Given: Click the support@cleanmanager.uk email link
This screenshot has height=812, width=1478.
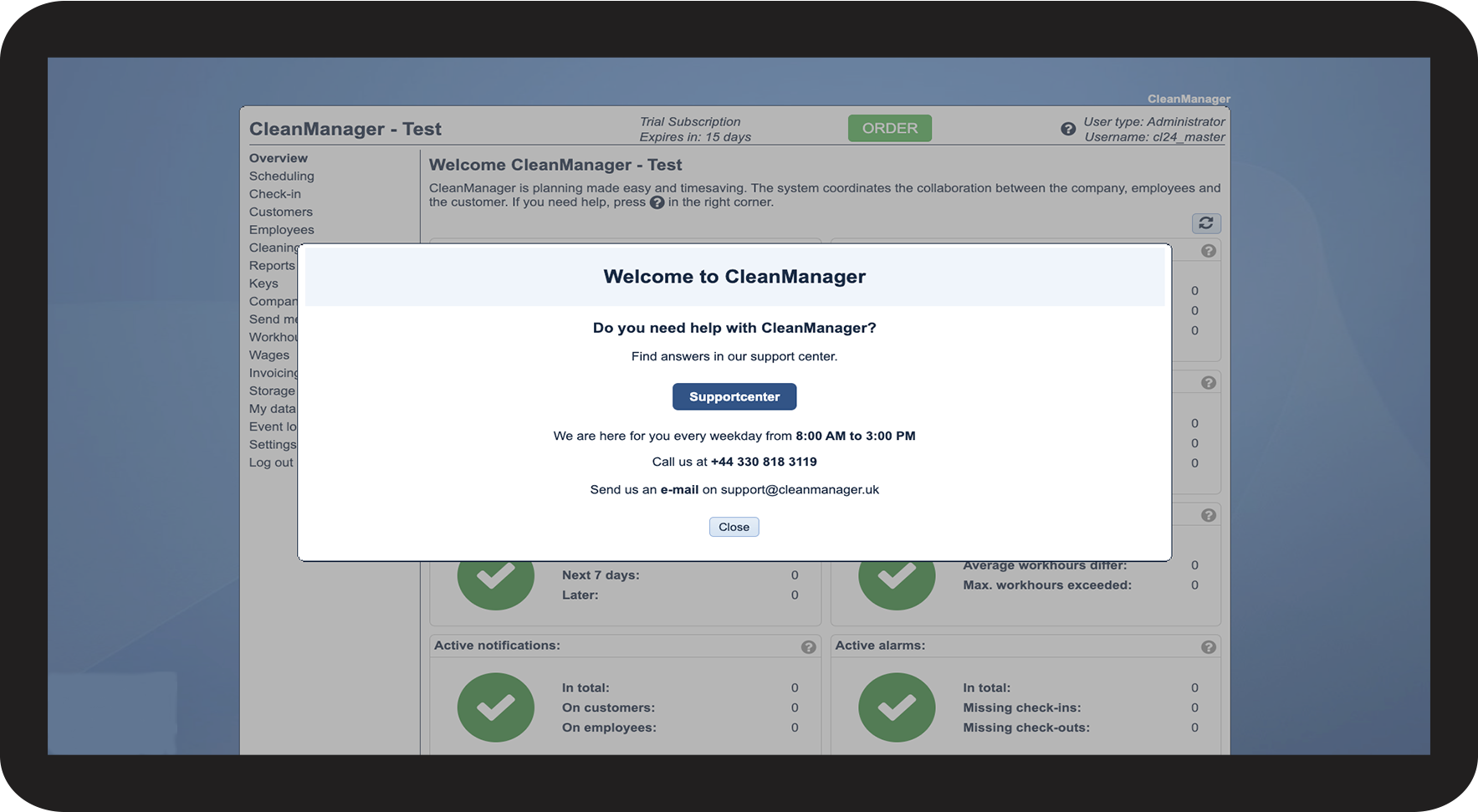Looking at the screenshot, I should point(800,490).
